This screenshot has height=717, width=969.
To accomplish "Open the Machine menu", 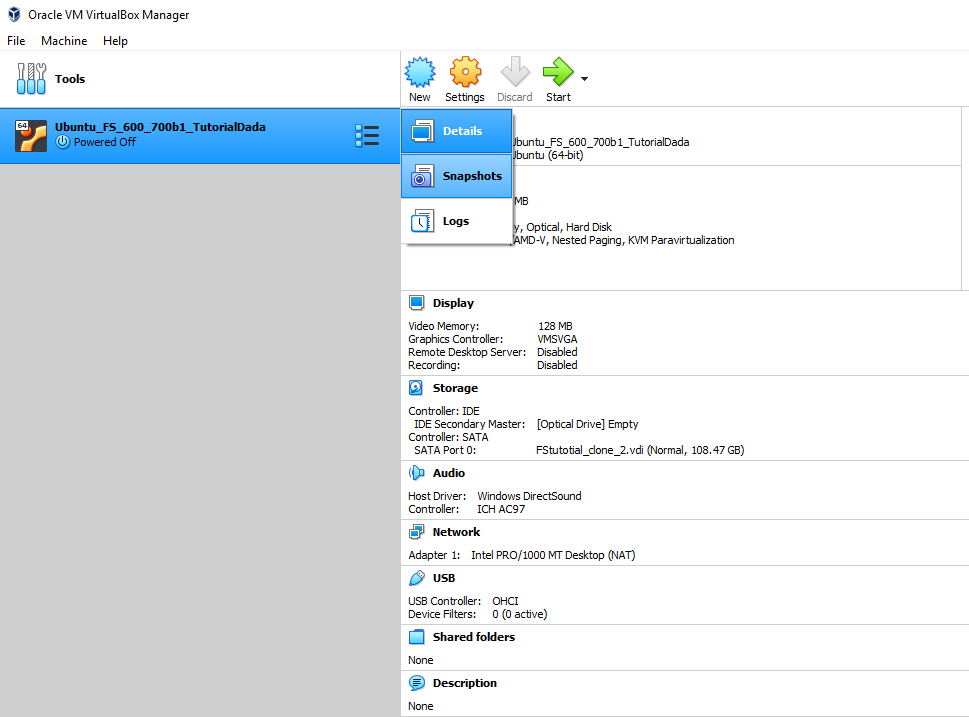I will (x=64, y=41).
